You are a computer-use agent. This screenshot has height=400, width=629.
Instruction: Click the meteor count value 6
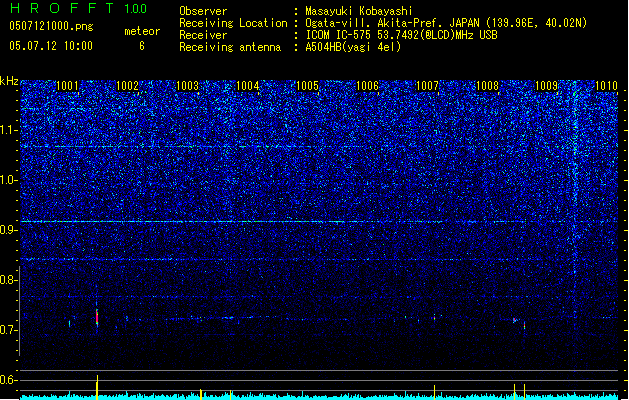(x=142, y=46)
